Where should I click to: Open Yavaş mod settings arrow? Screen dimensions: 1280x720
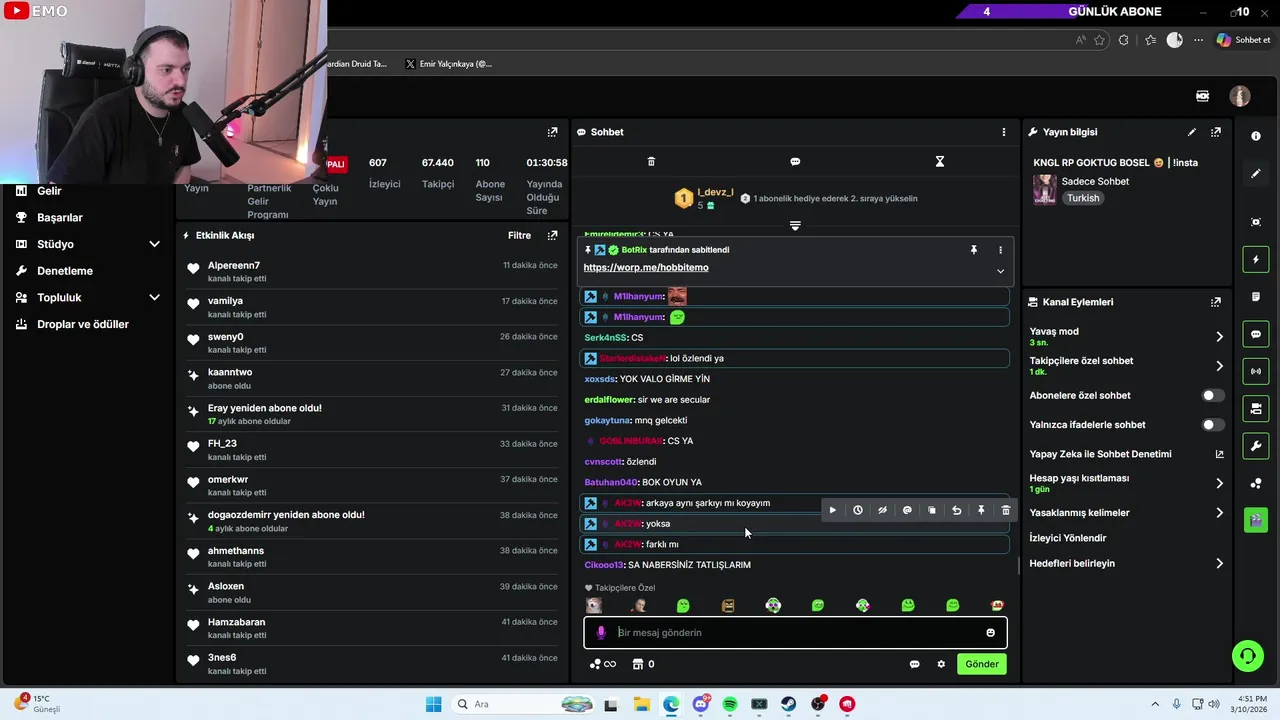point(1219,337)
